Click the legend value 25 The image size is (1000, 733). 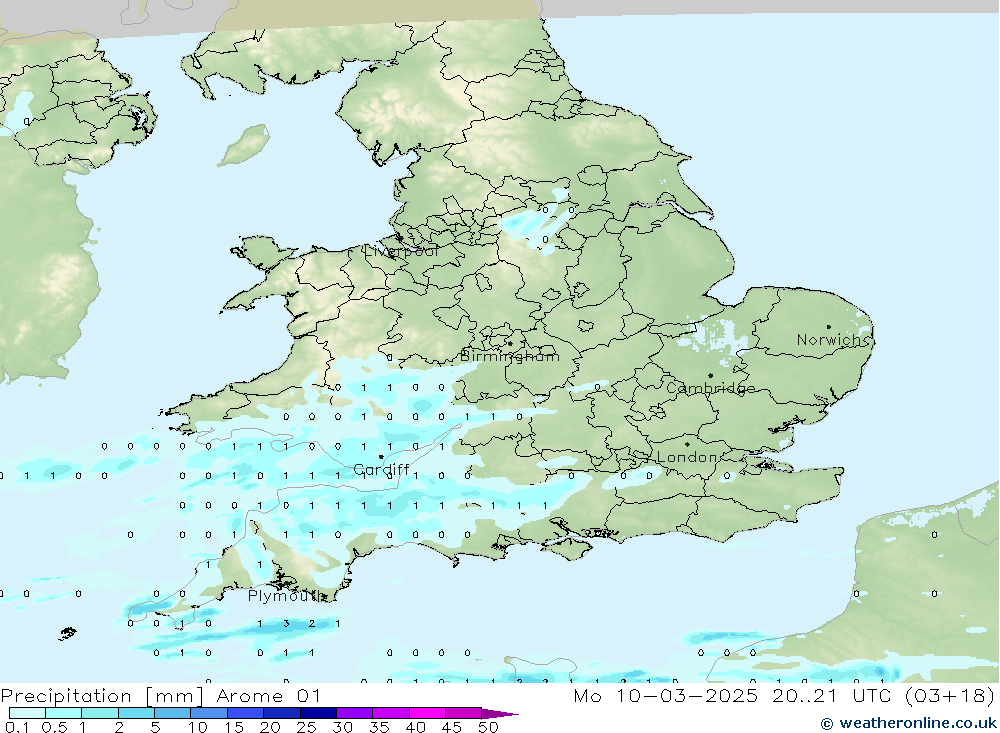pyautogui.click(x=306, y=727)
